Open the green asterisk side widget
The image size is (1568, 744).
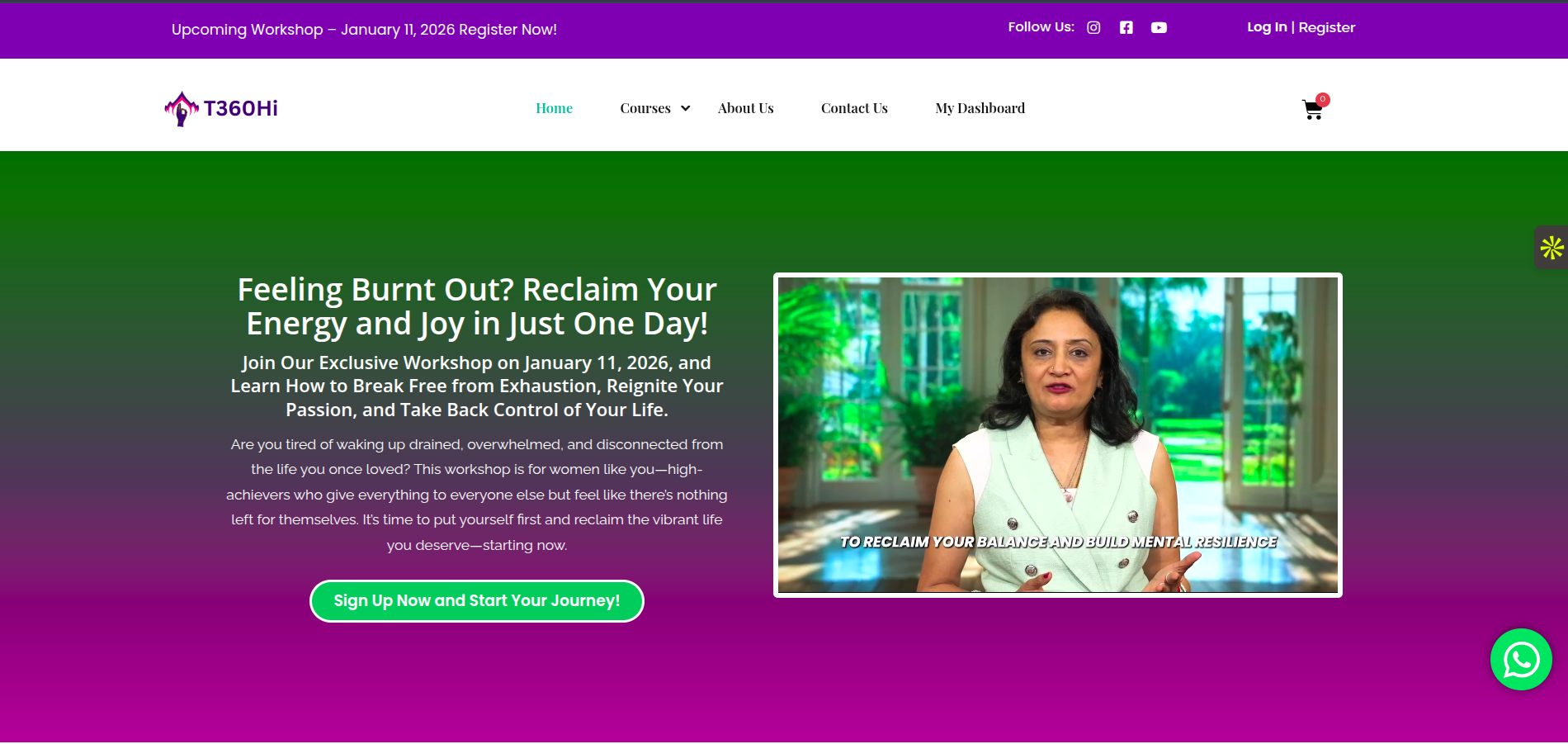point(1551,247)
